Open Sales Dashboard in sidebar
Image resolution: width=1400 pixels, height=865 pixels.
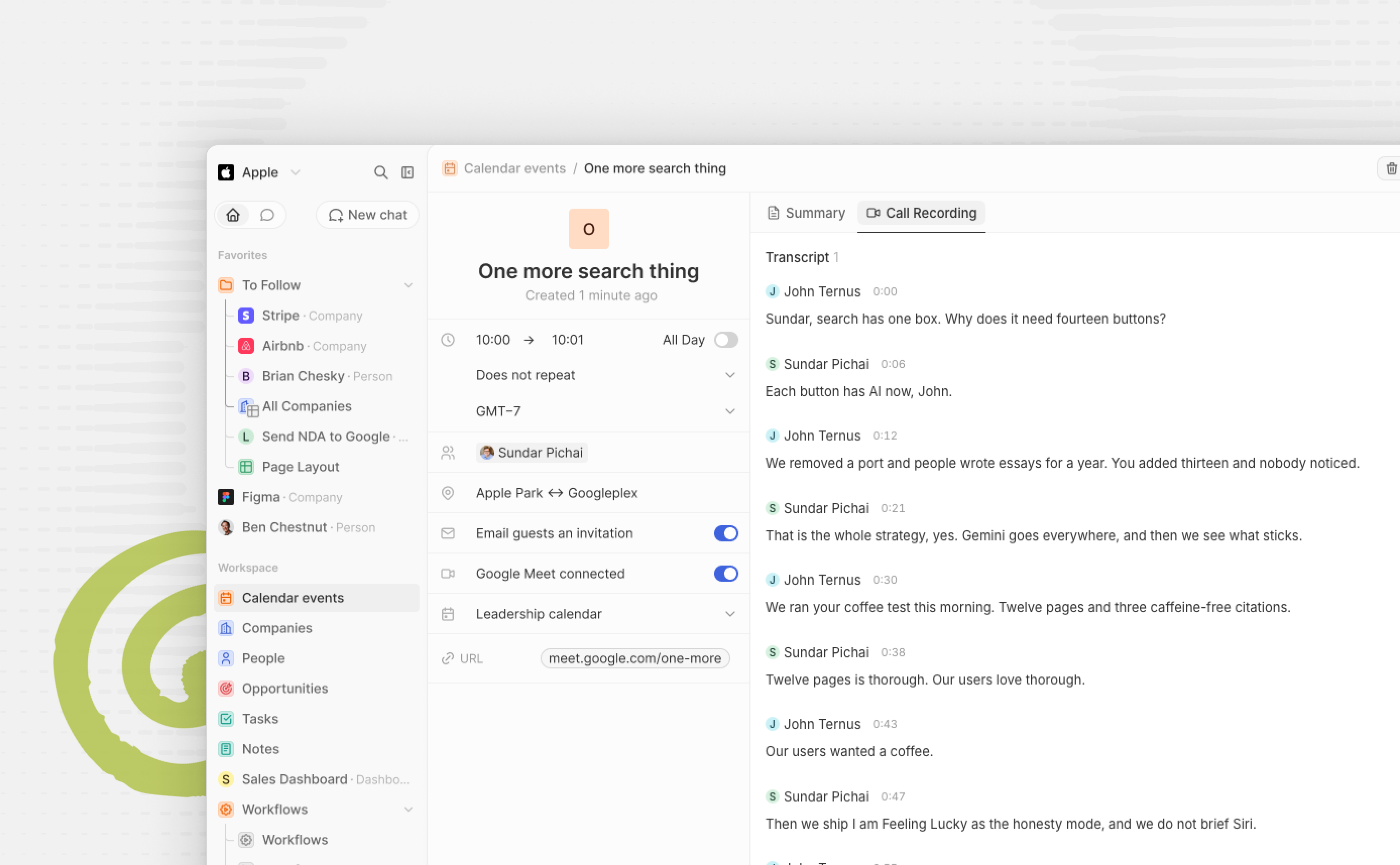317,779
